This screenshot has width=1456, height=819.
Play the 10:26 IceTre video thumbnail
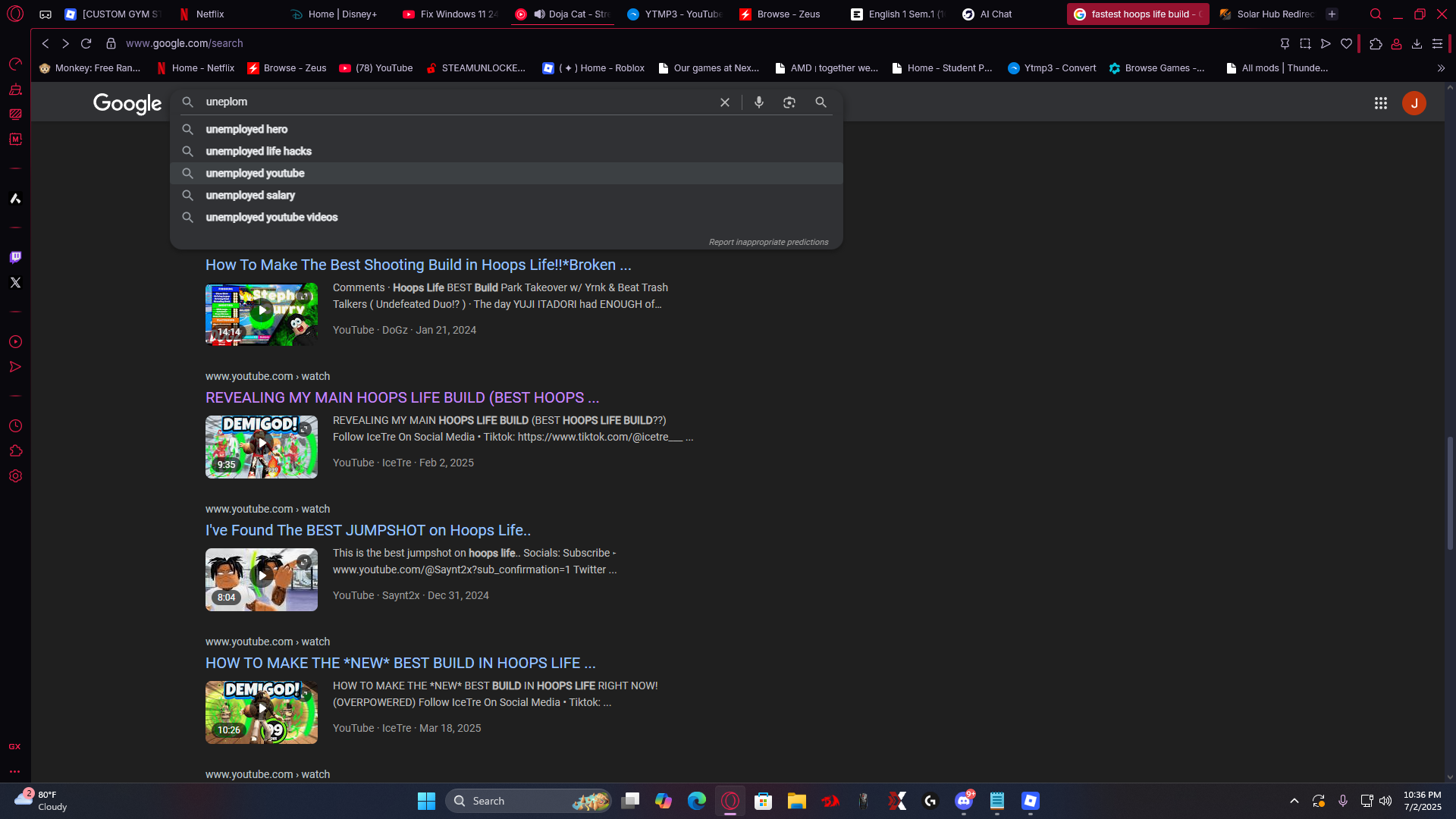262,713
